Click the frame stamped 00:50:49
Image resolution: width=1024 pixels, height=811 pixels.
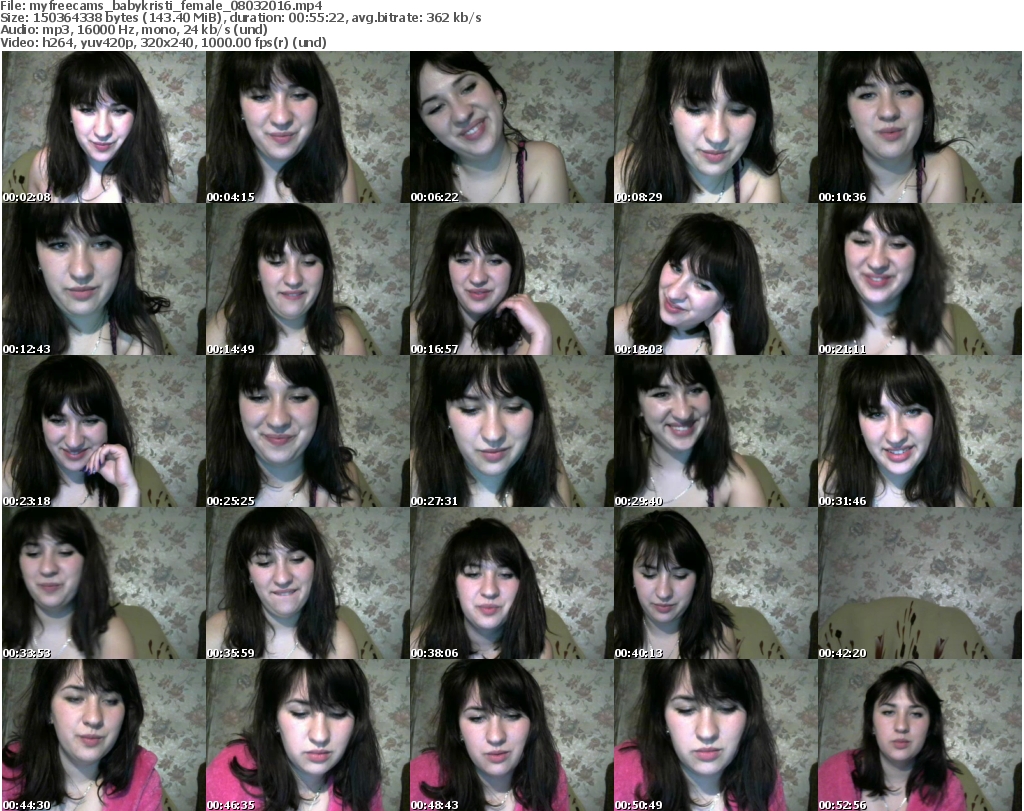716,735
